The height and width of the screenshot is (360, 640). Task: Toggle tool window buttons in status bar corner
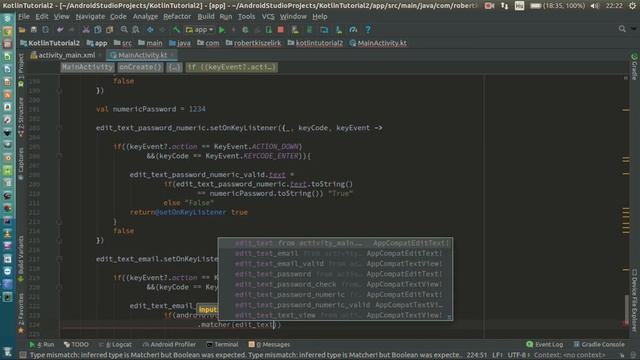(x=23, y=355)
